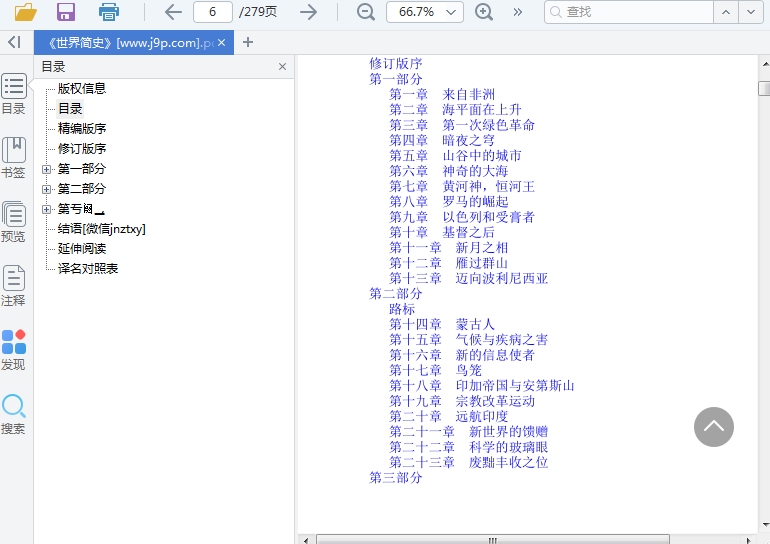This screenshot has width=770, height=544.
Task: Click the horizontal scrollbar thumb
Action: pos(493,540)
